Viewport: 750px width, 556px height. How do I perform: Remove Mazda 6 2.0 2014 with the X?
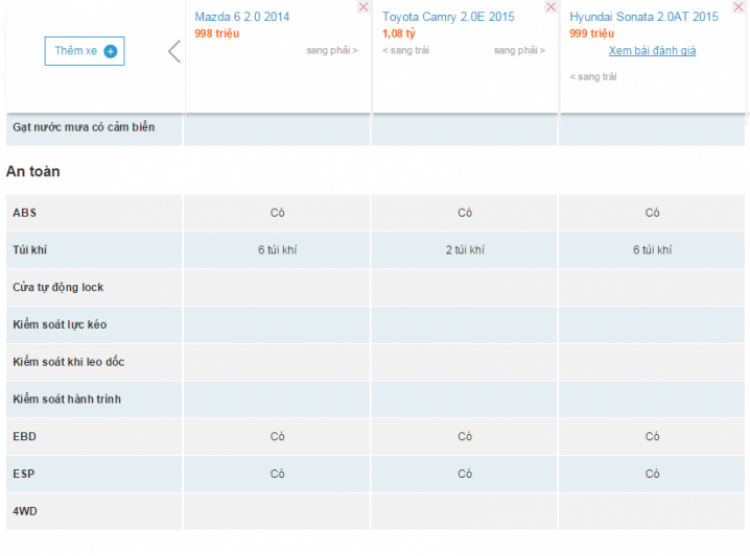(x=364, y=7)
